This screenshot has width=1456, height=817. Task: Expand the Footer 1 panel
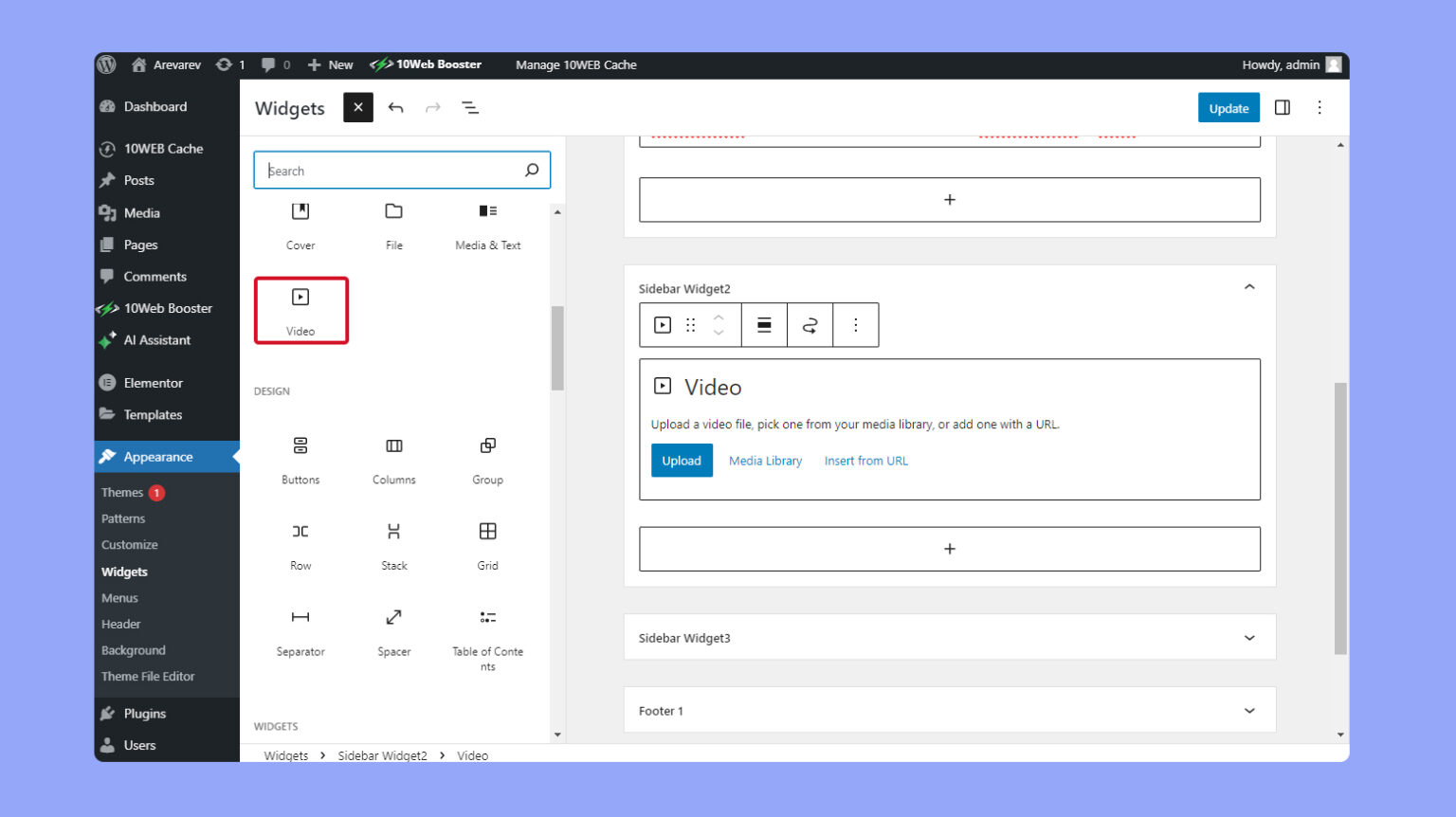(x=1249, y=709)
